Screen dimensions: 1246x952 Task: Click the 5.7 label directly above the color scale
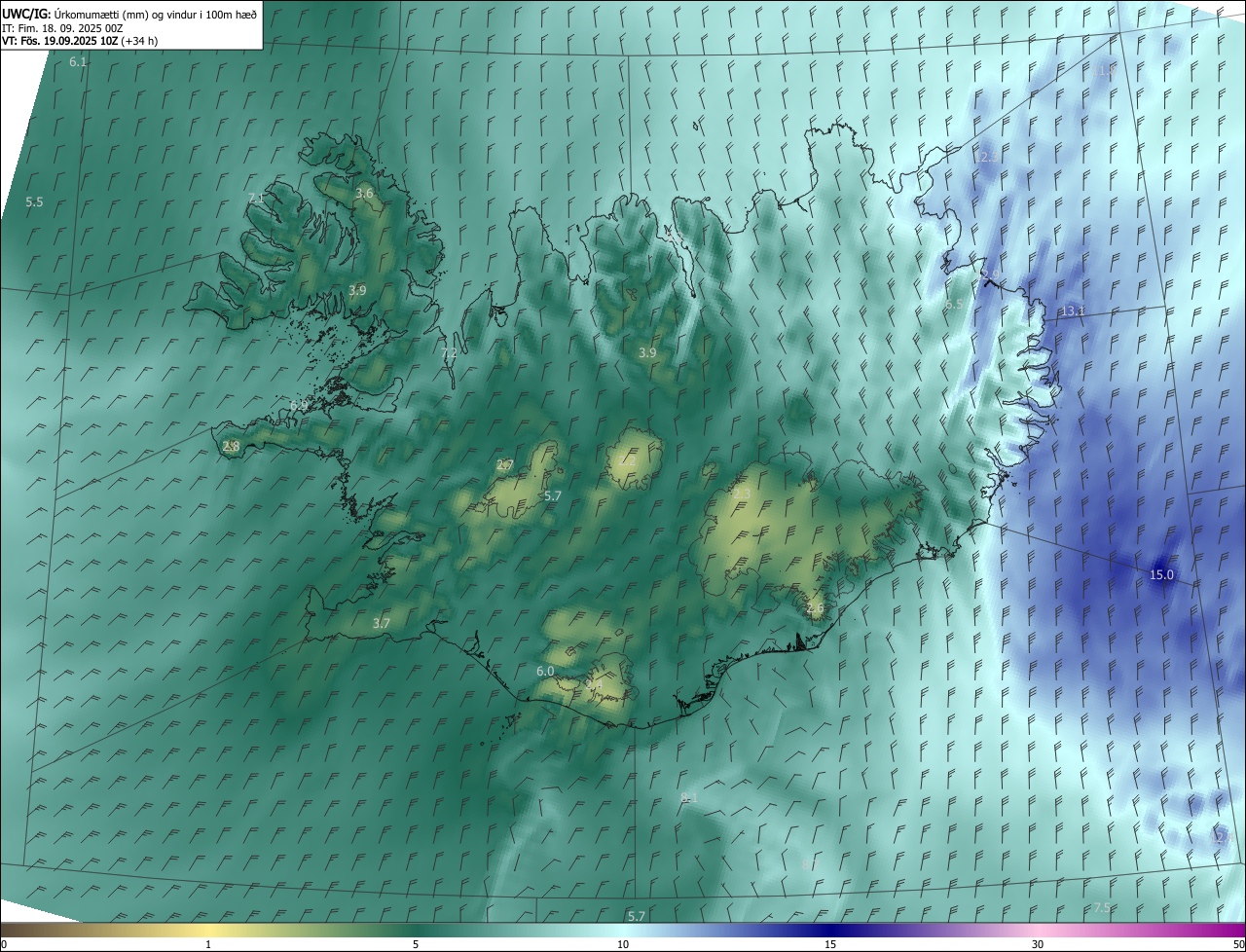(x=637, y=916)
